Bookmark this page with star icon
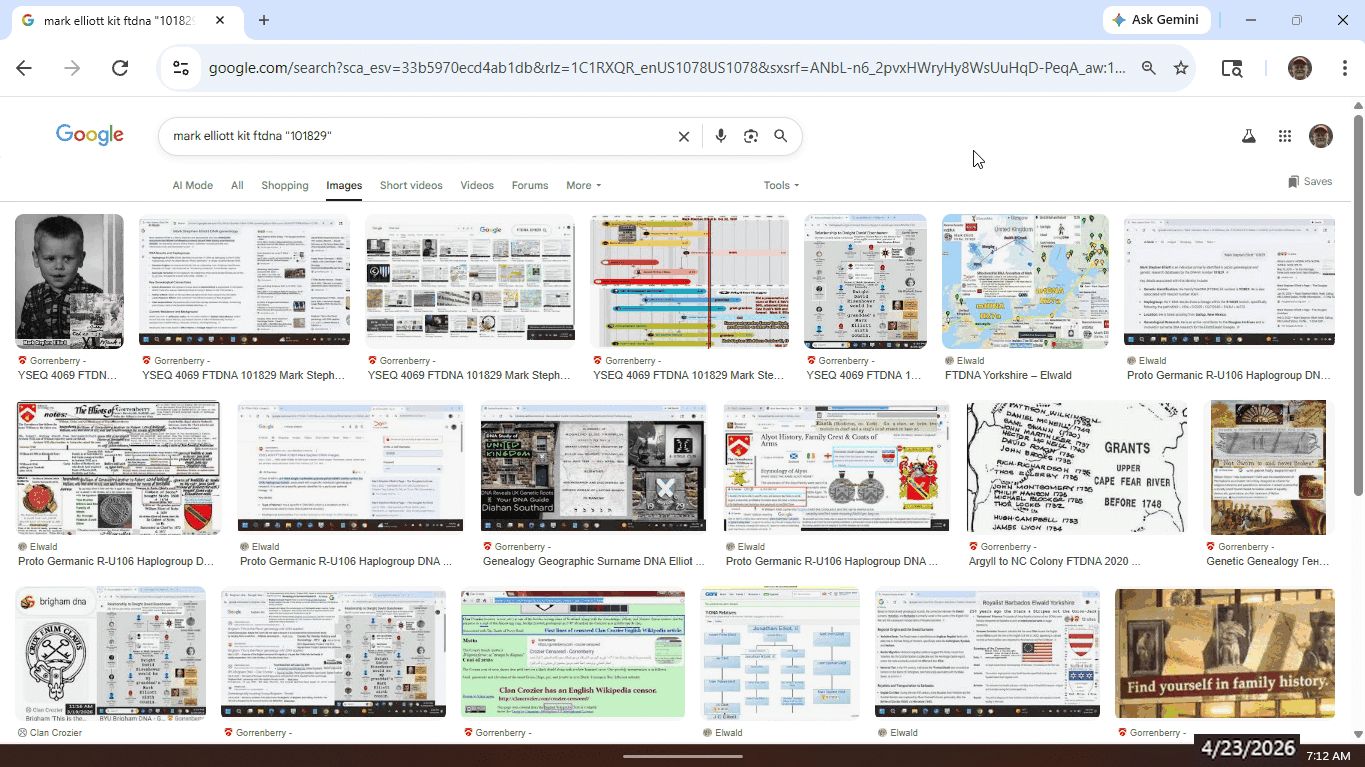 pos(1181,68)
